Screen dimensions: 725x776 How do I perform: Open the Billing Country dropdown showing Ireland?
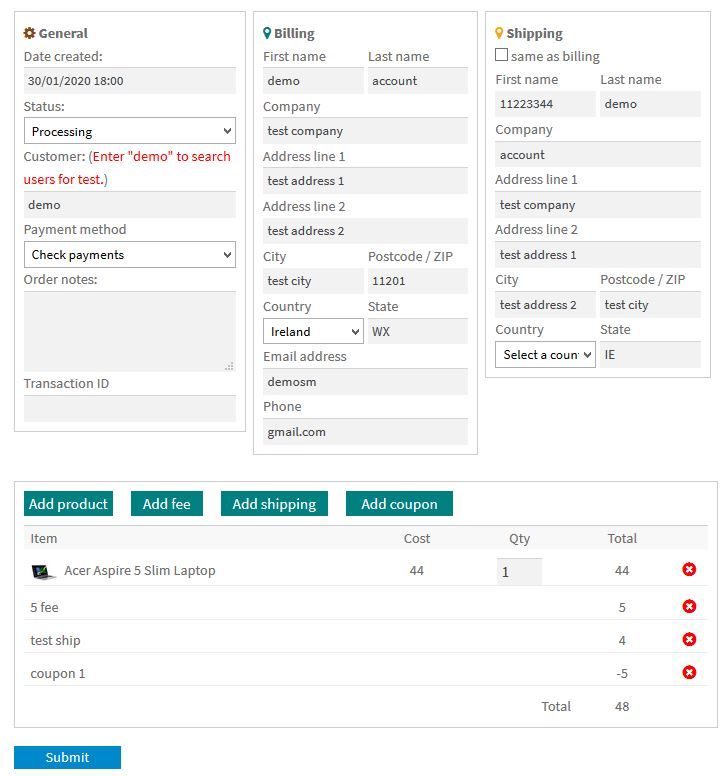coord(313,331)
